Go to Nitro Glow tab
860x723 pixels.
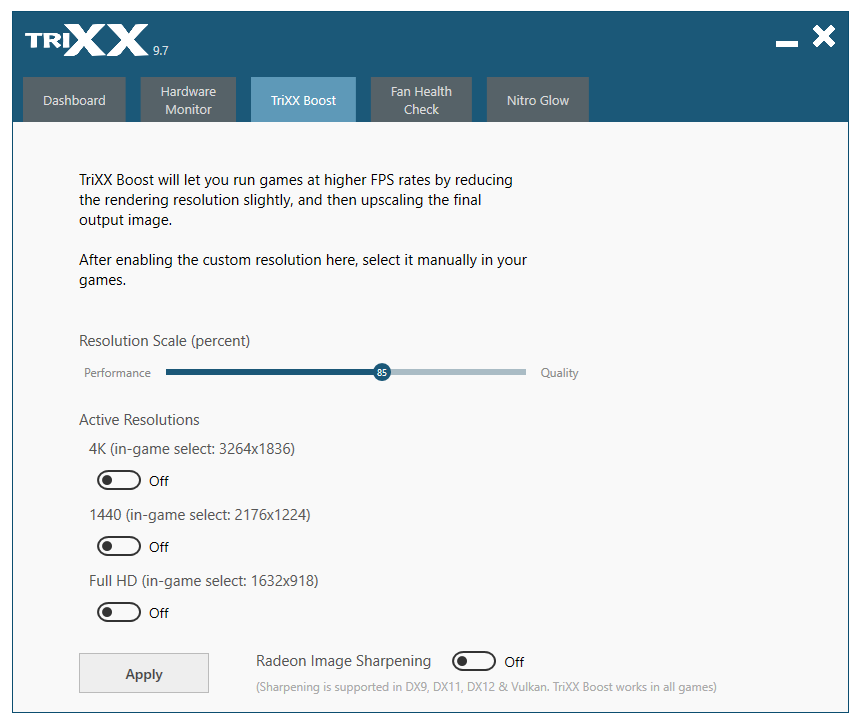click(x=538, y=100)
